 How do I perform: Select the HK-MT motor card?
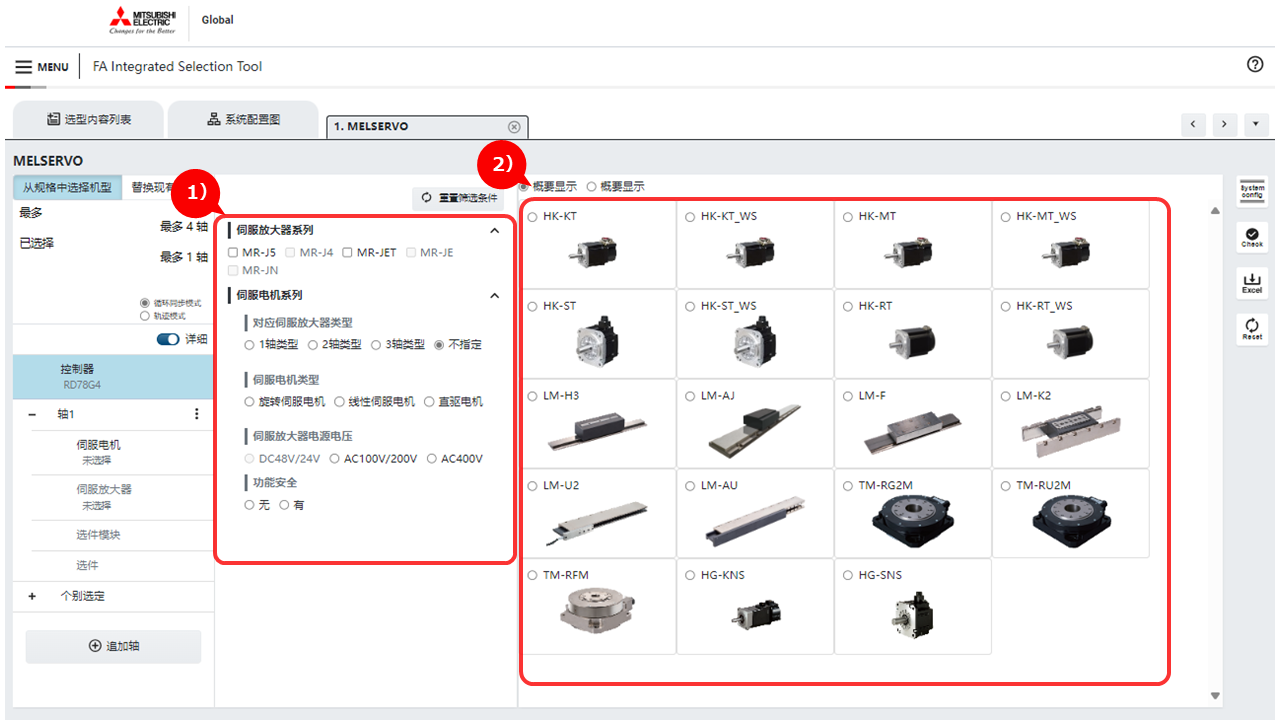pyautogui.click(x=912, y=245)
